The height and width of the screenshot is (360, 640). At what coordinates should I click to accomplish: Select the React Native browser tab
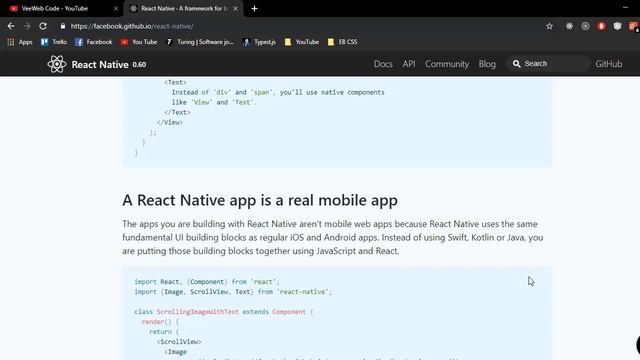pos(184,8)
